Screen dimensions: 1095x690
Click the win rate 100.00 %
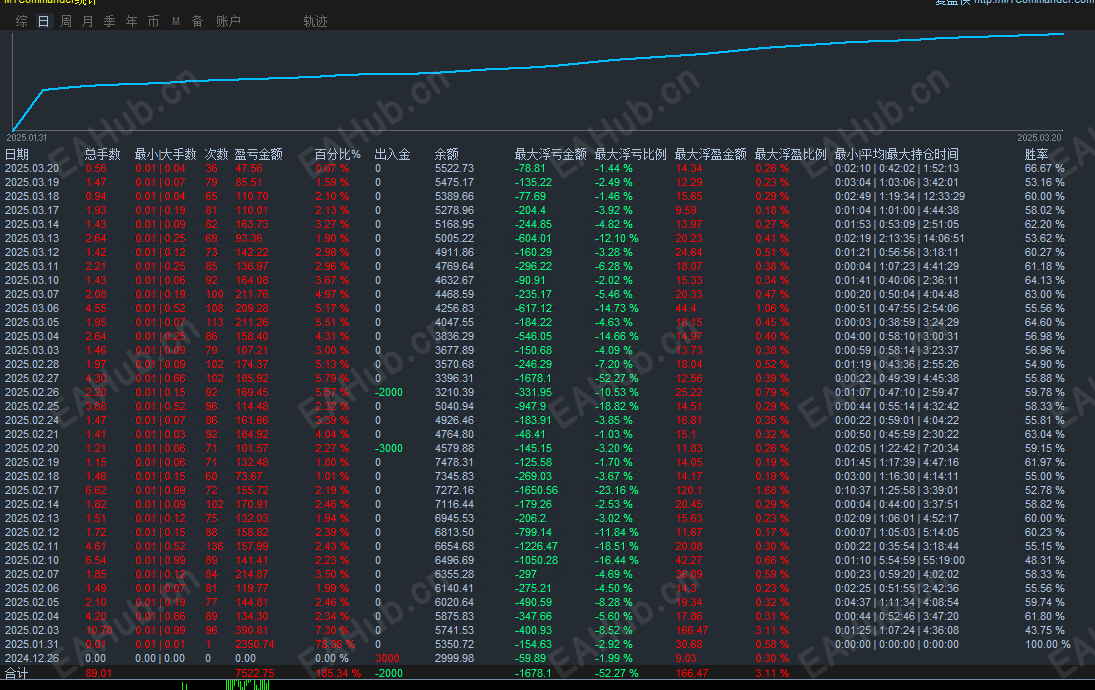[x=1048, y=644]
